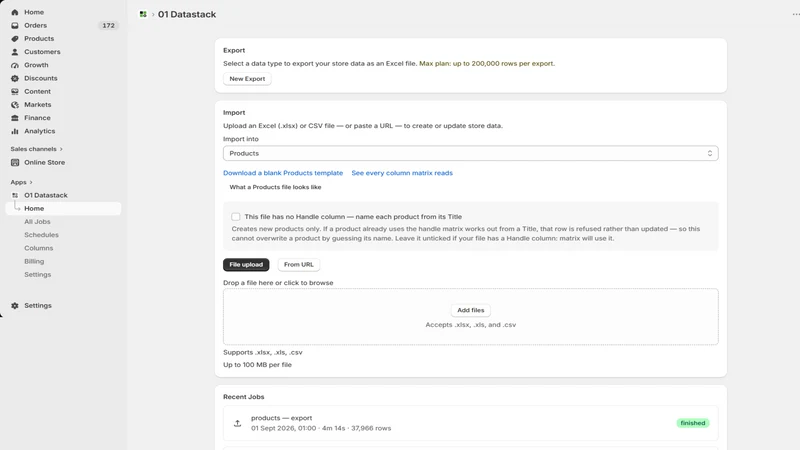Expand What a Products file looks like
The image size is (800, 450).
(x=275, y=187)
